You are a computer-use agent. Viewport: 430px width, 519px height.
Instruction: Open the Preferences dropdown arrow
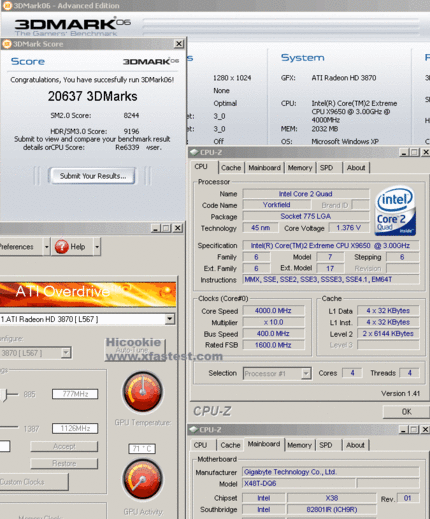point(47,247)
